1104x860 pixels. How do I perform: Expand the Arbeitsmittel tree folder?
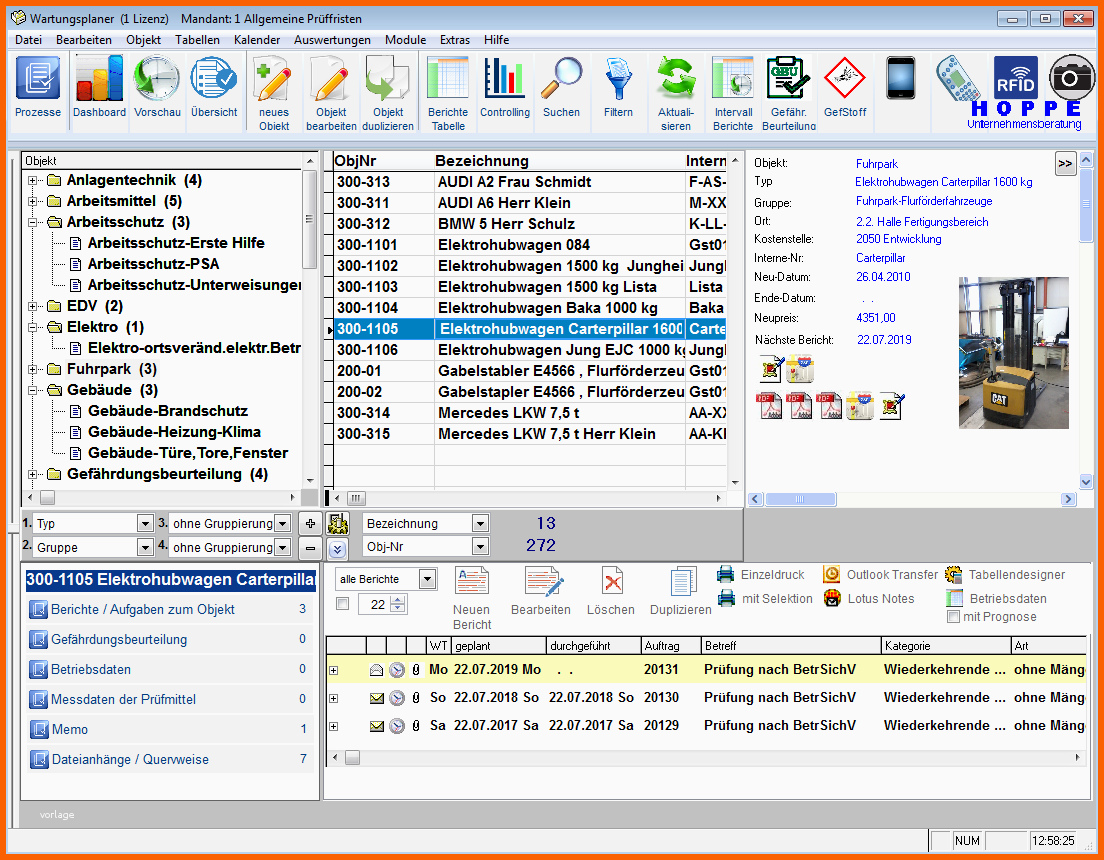32,201
